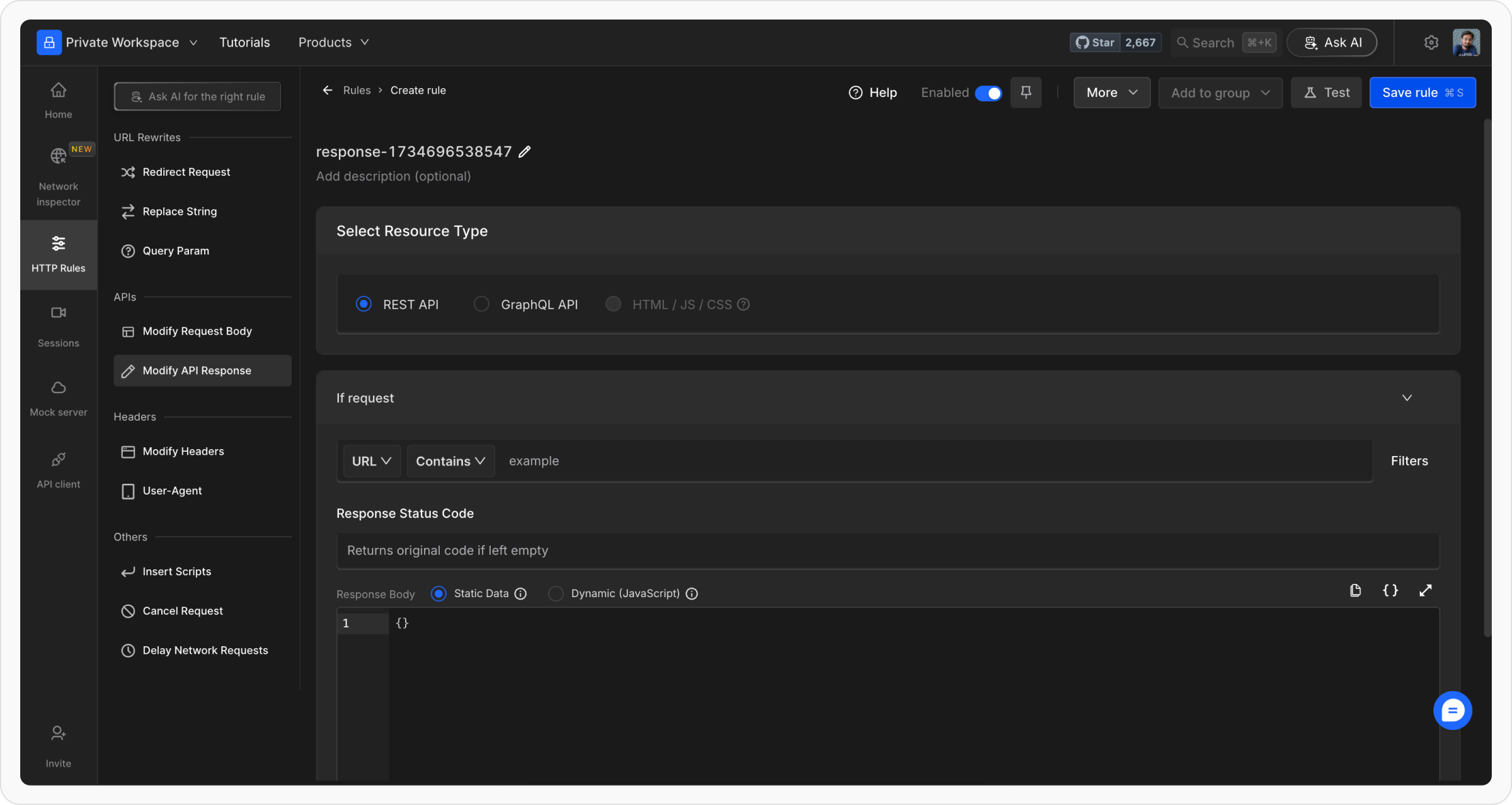
Task: Open the Contains operator dropdown
Action: click(x=450, y=461)
